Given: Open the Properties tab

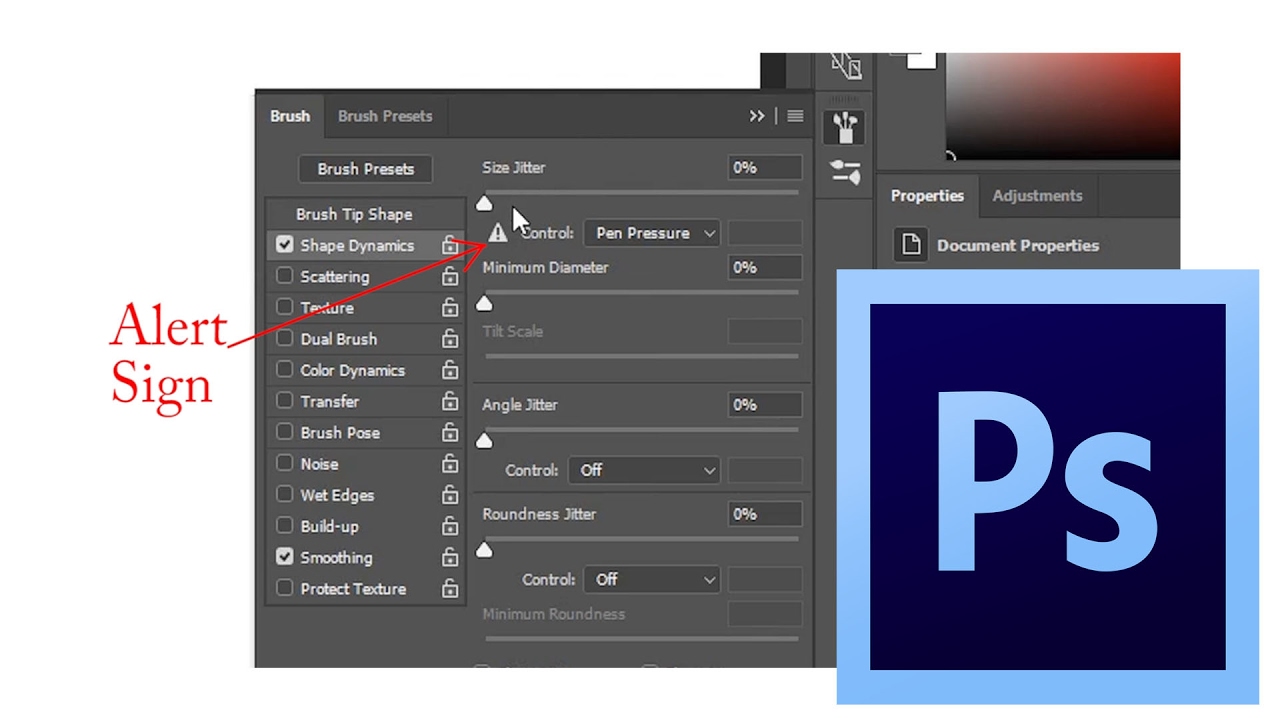Looking at the screenshot, I should [927, 196].
